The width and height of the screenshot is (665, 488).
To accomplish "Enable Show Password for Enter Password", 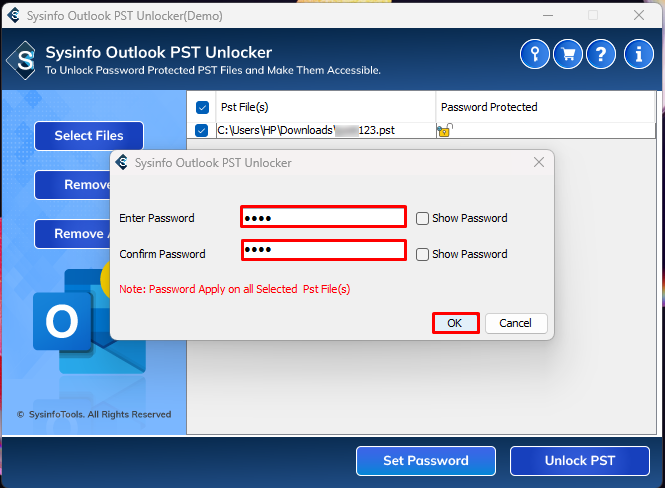I will click(423, 218).
